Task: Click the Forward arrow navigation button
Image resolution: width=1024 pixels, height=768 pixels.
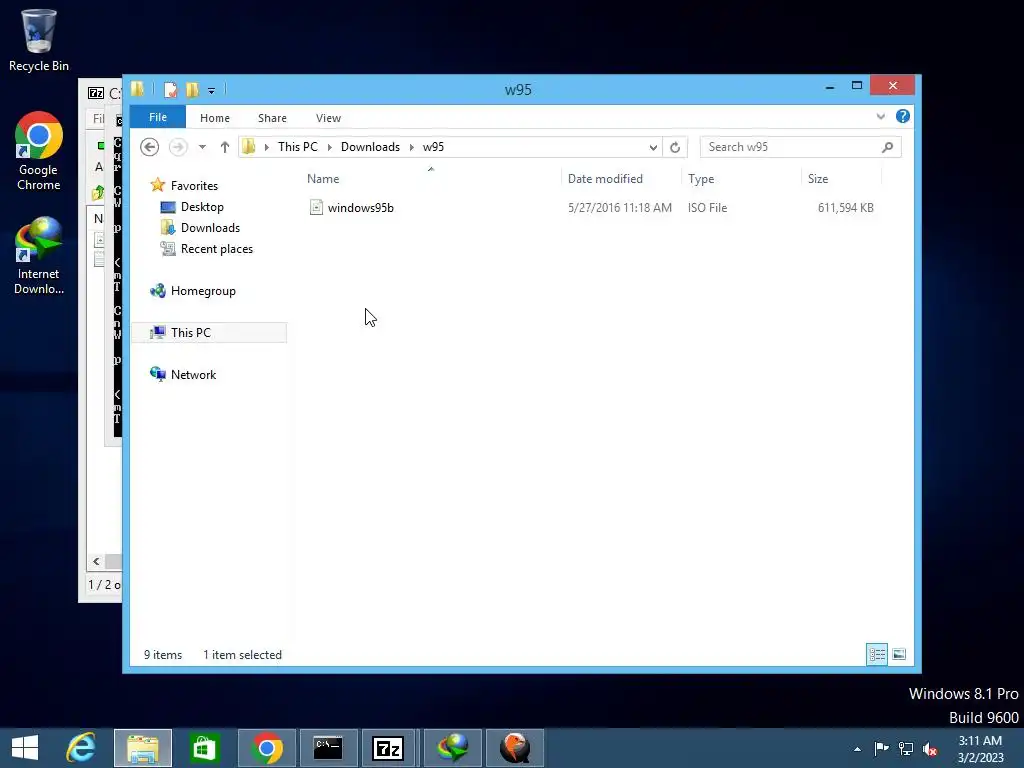Action: (178, 147)
